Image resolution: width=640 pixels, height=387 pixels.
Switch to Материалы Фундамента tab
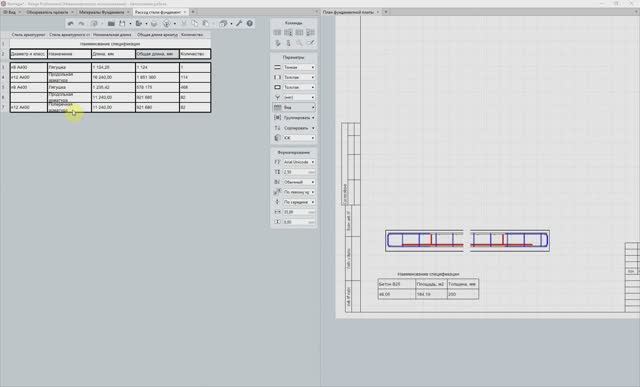pyautogui.click(x=104, y=12)
